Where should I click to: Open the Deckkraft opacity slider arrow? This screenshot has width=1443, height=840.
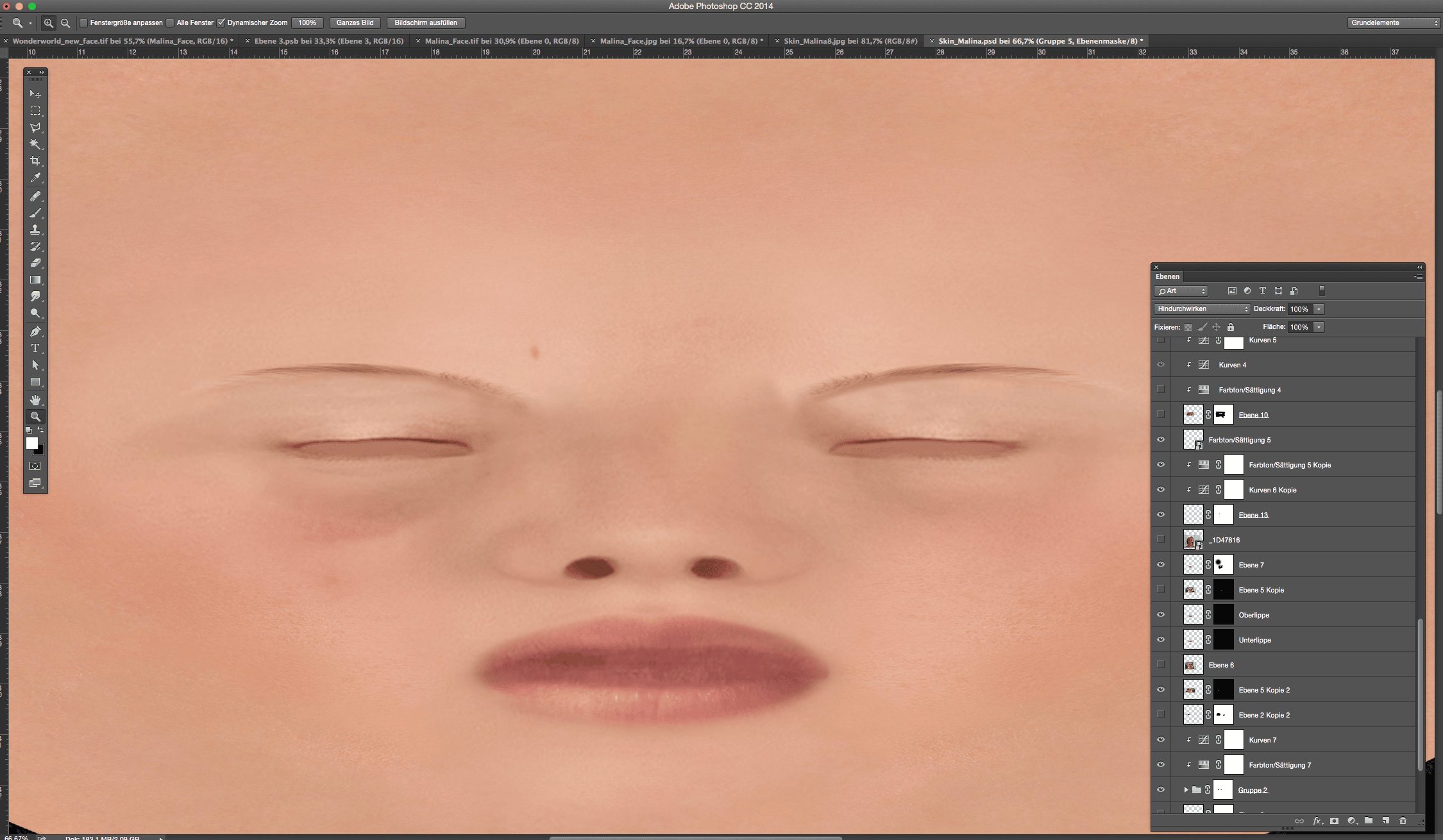1319,309
